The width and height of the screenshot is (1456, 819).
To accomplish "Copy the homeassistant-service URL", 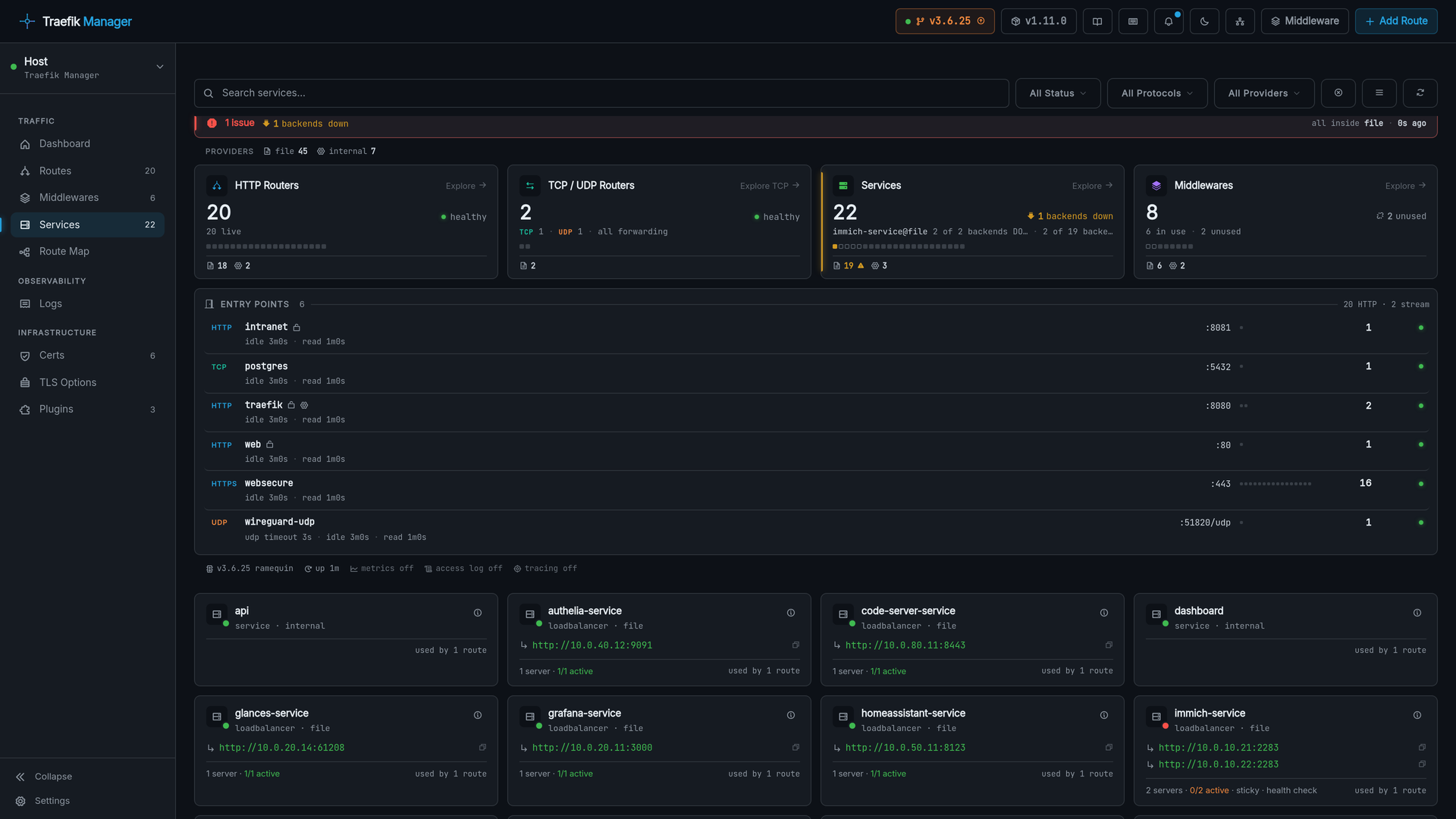I will pos(1109,748).
